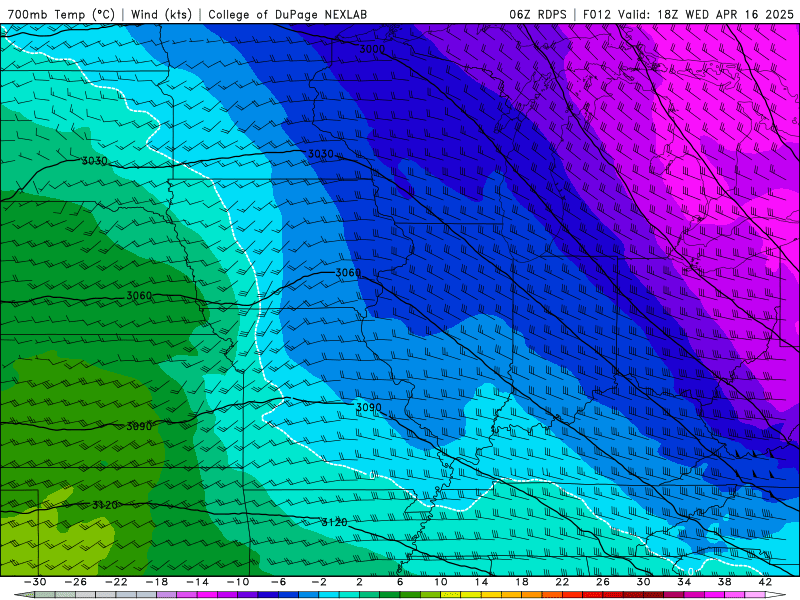Click the 42 tick label on the color scale

(765, 582)
